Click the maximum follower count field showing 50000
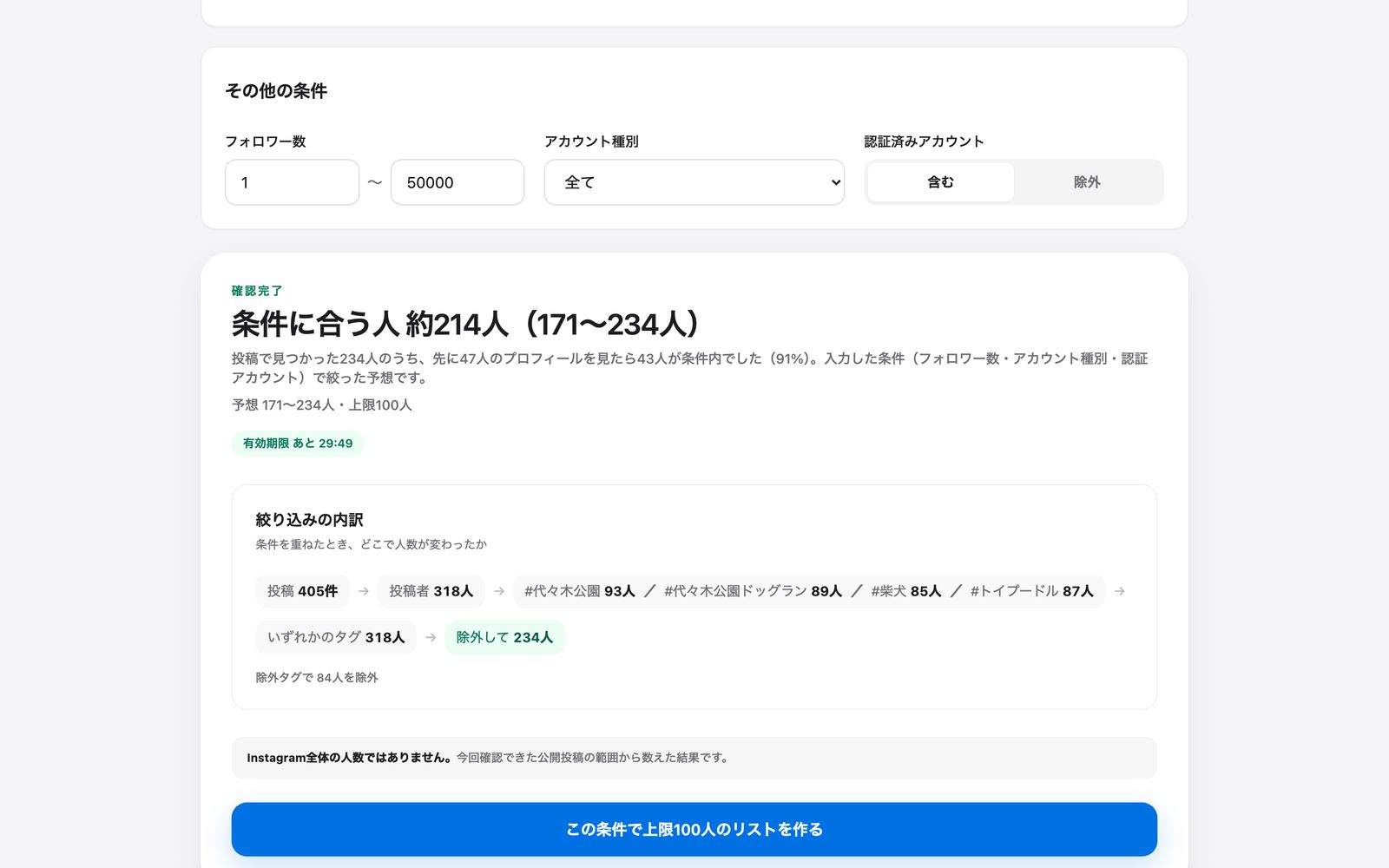The height and width of the screenshot is (868, 1389). (x=458, y=182)
